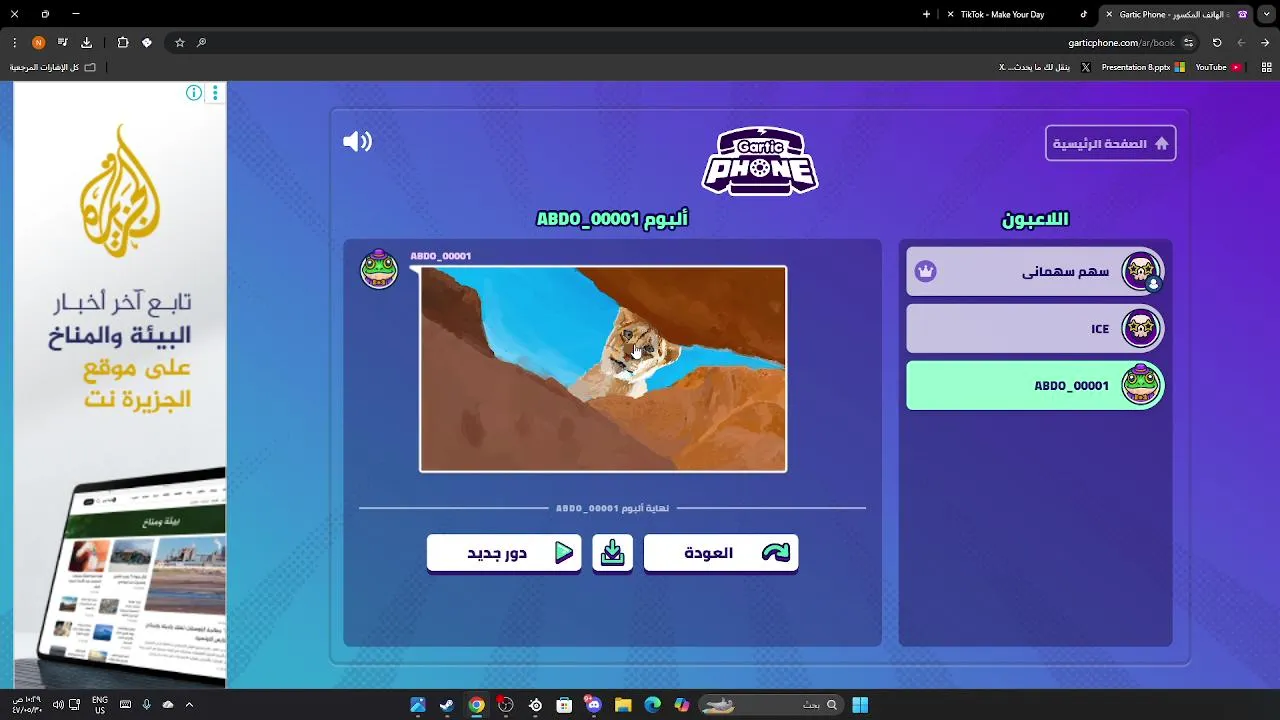Open a new tab with the plus button
The width and height of the screenshot is (1280, 720).
[x=927, y=14]
